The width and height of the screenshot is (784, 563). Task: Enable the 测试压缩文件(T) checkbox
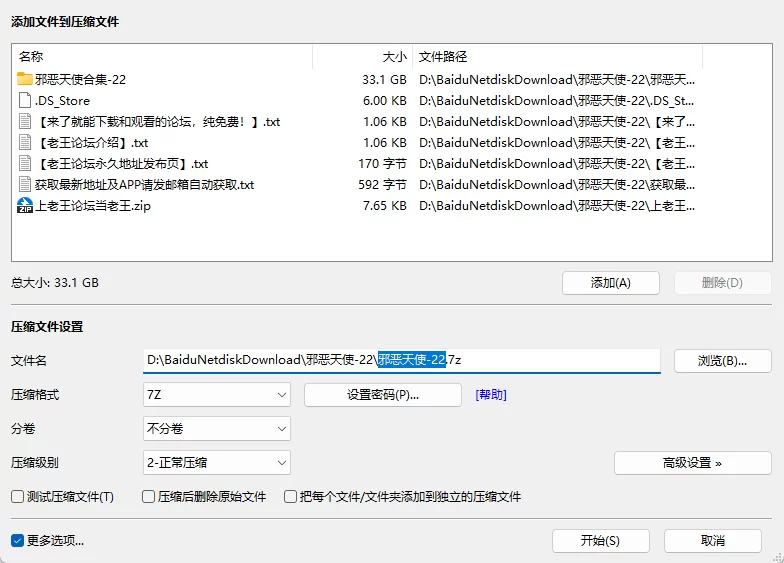coord(18,496)
